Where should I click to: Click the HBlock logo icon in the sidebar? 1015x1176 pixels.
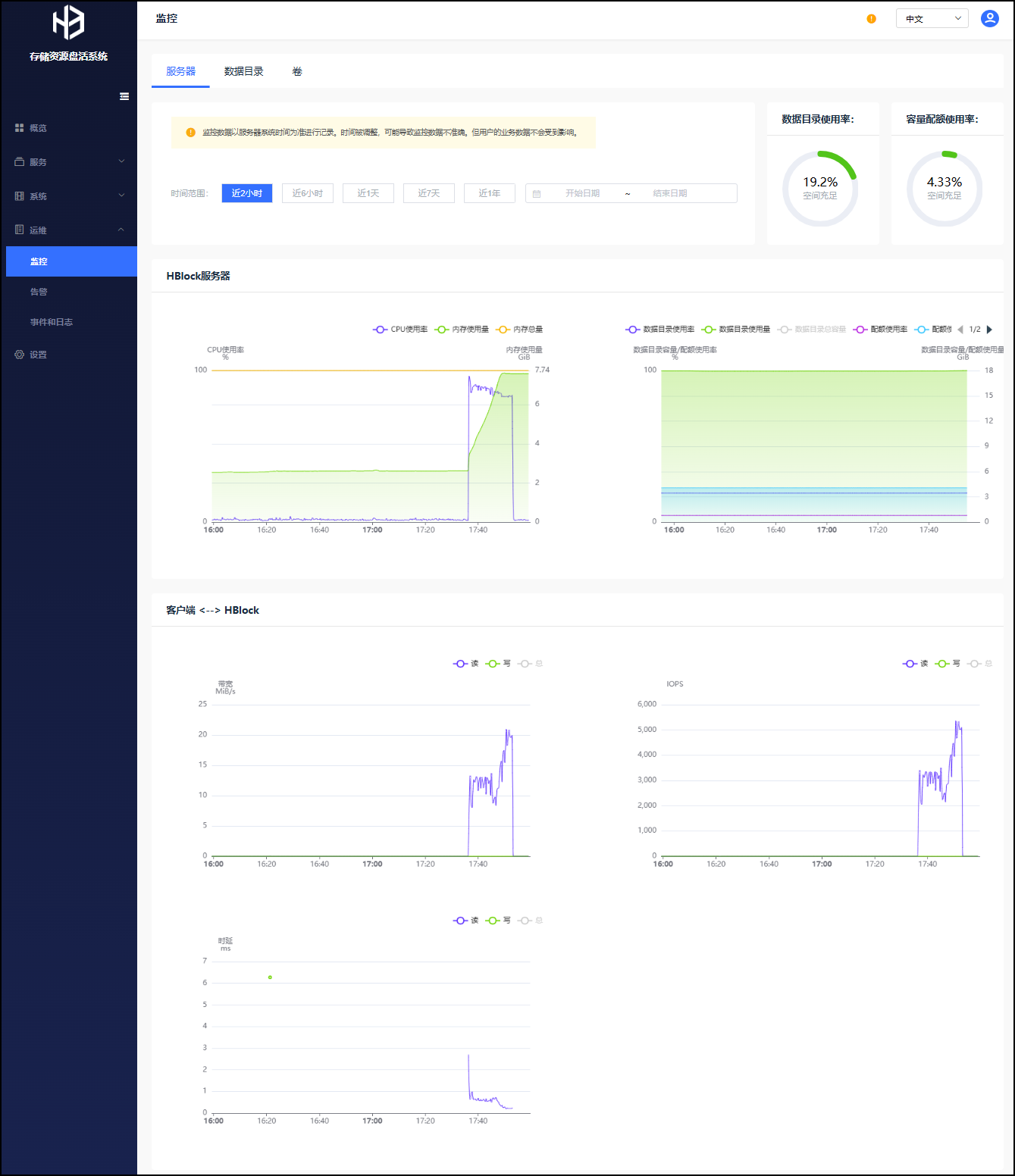click(68, 22)
